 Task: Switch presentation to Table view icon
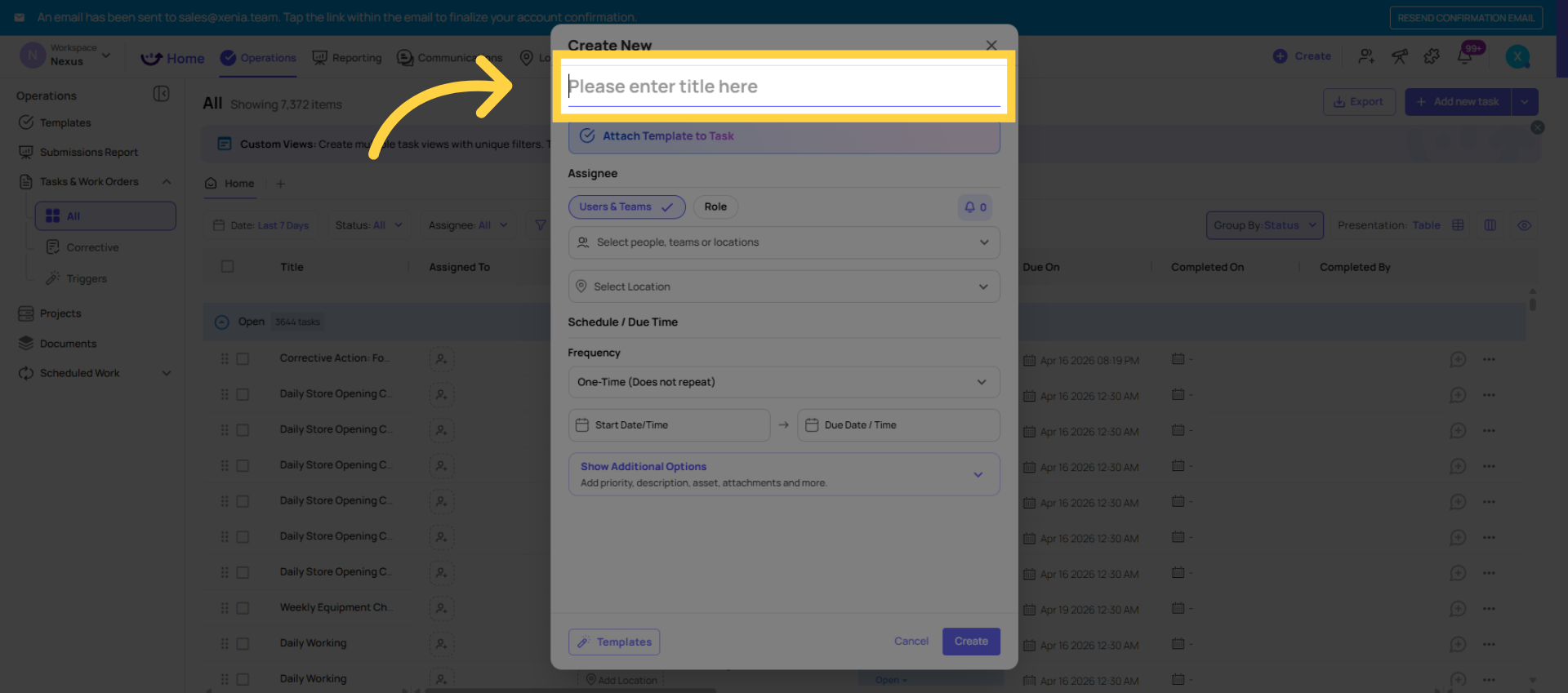[1458, 225]
